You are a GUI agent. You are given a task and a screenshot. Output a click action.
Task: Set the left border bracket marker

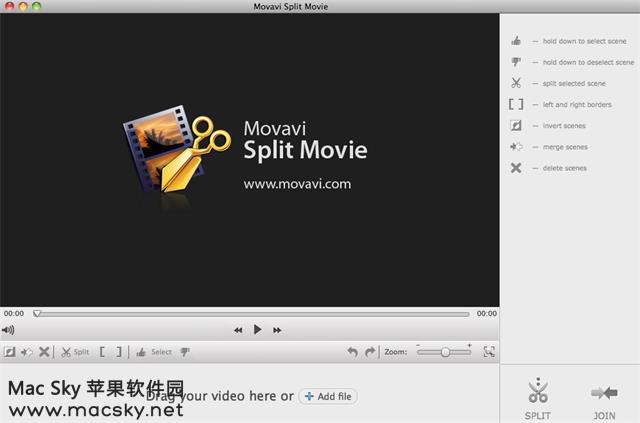click(102, 352)
